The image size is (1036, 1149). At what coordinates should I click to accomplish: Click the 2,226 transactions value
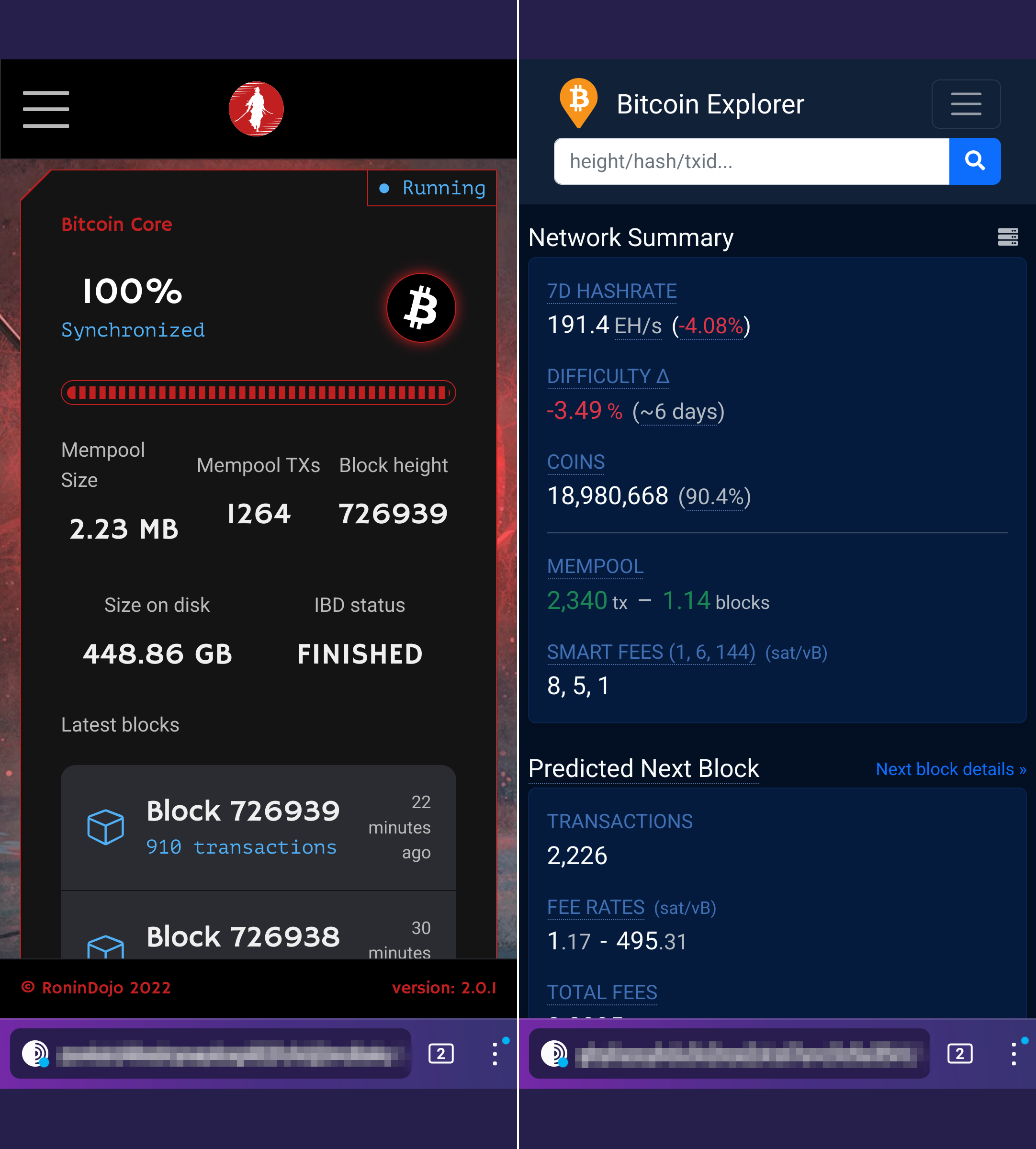[x=577, y=856]
